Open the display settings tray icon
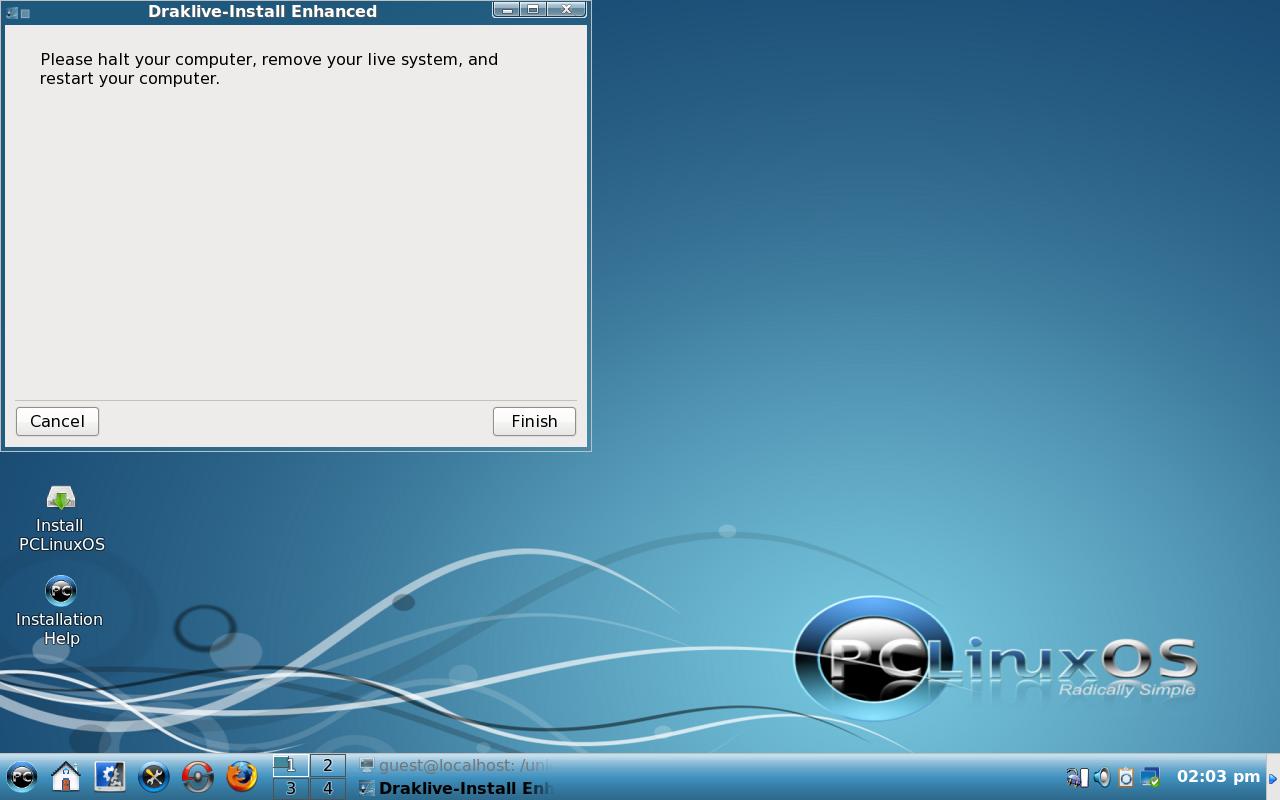 coord(1150,777)
